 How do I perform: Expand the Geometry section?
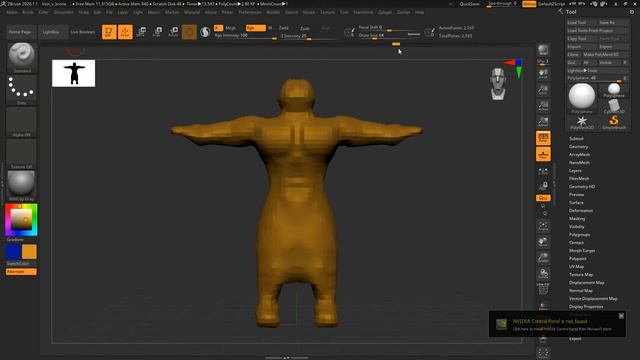579,147
